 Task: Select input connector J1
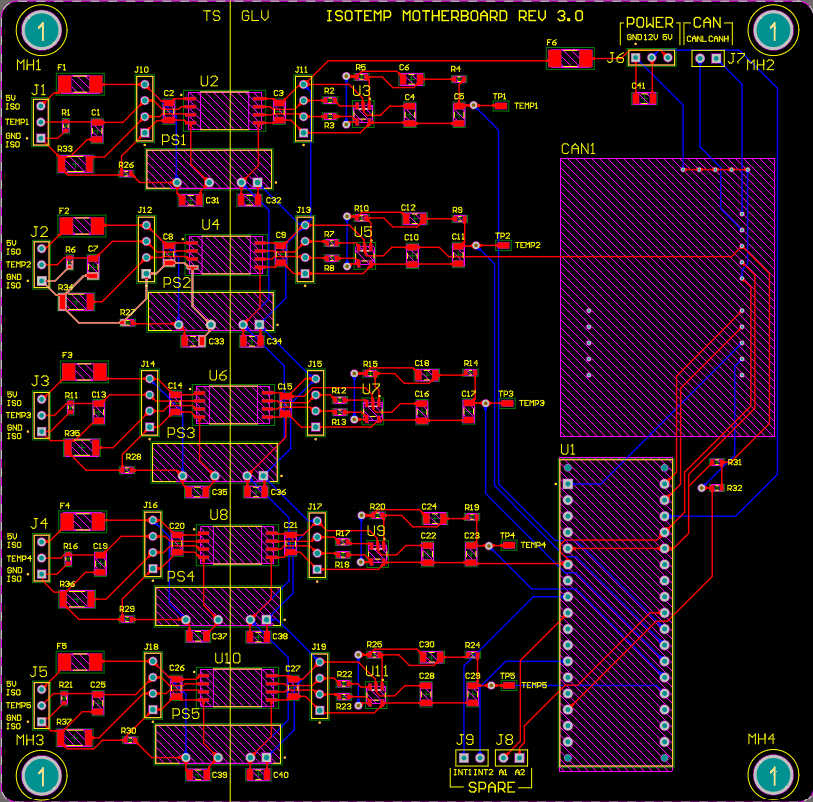(41, 122)
